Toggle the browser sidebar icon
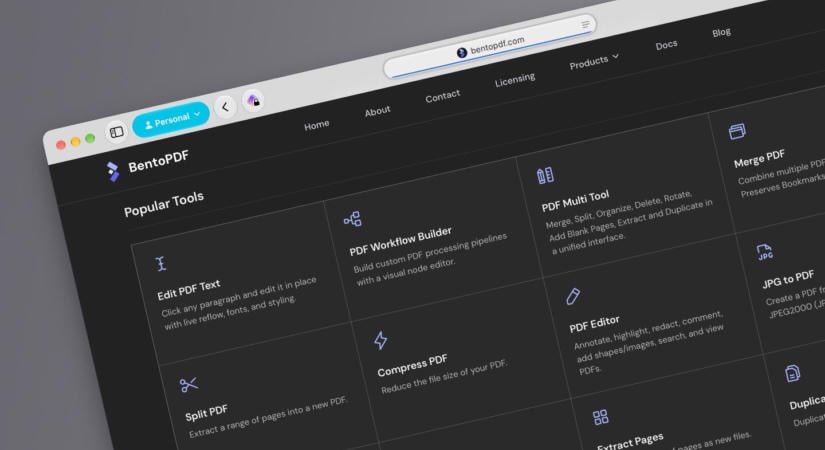This screenshot has width=825, height=450. [116, 132]
